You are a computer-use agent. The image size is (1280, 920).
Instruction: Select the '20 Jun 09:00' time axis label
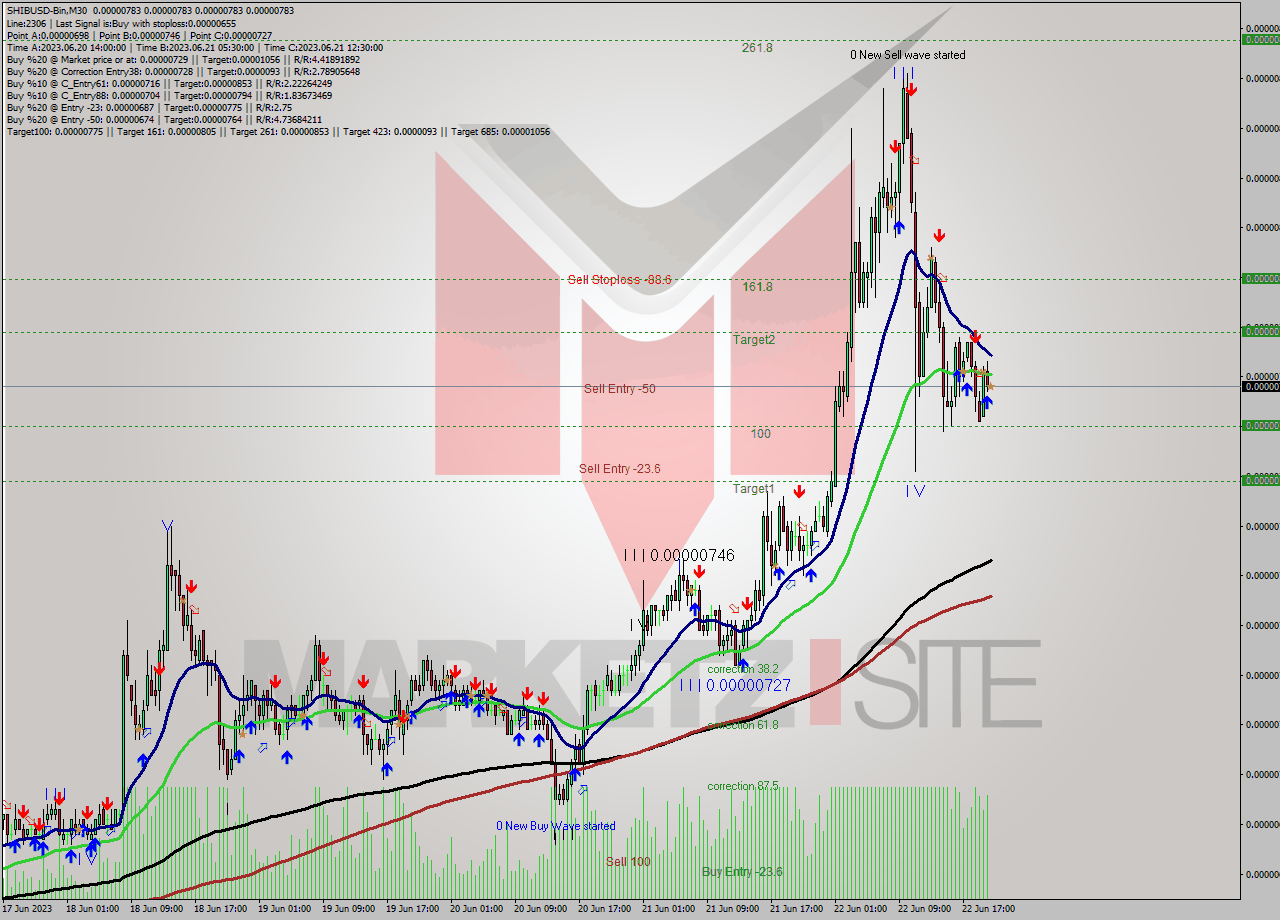pos(541,909)
